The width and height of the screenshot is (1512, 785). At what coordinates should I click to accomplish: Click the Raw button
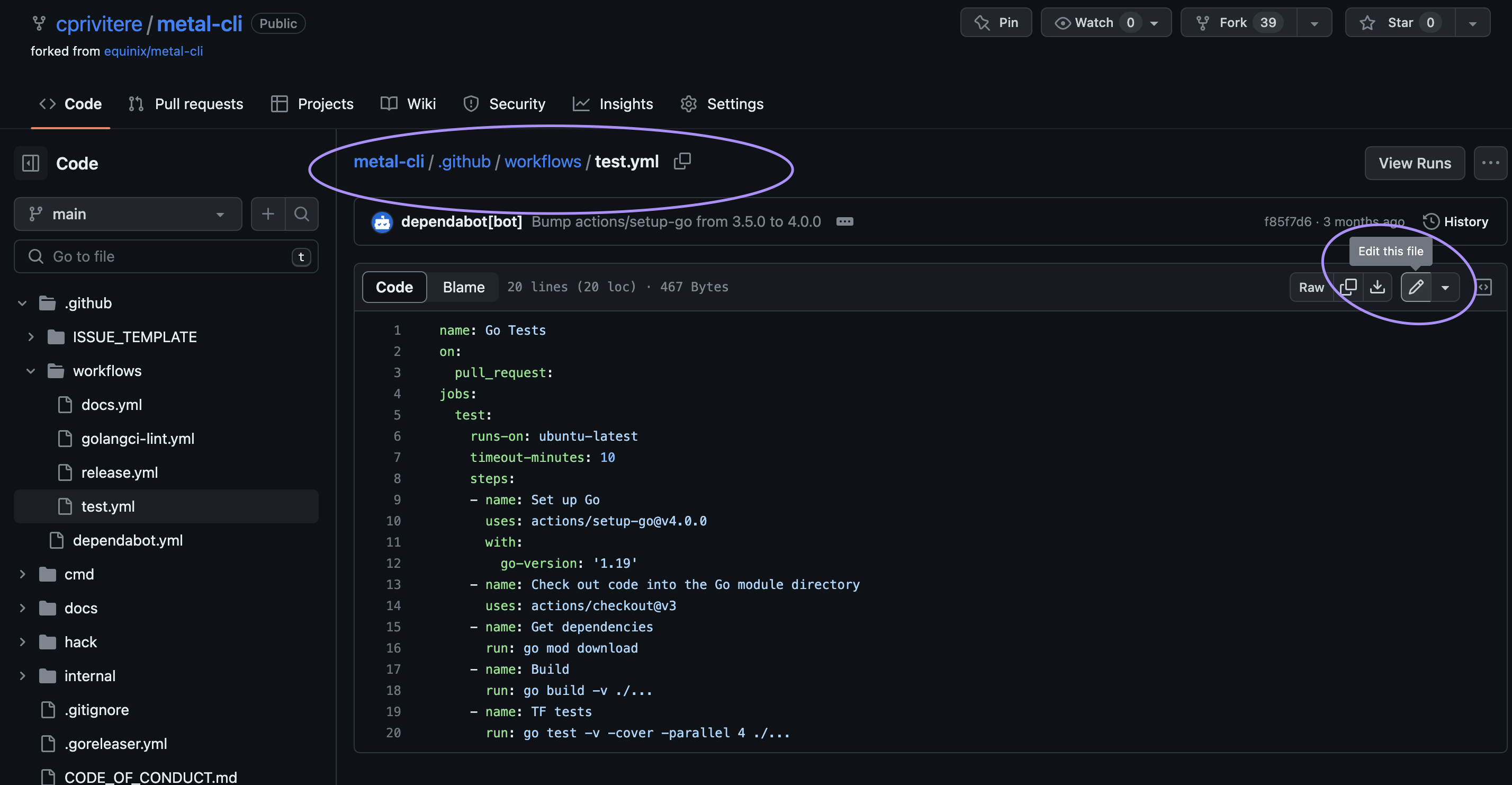tap(1311, 287)
